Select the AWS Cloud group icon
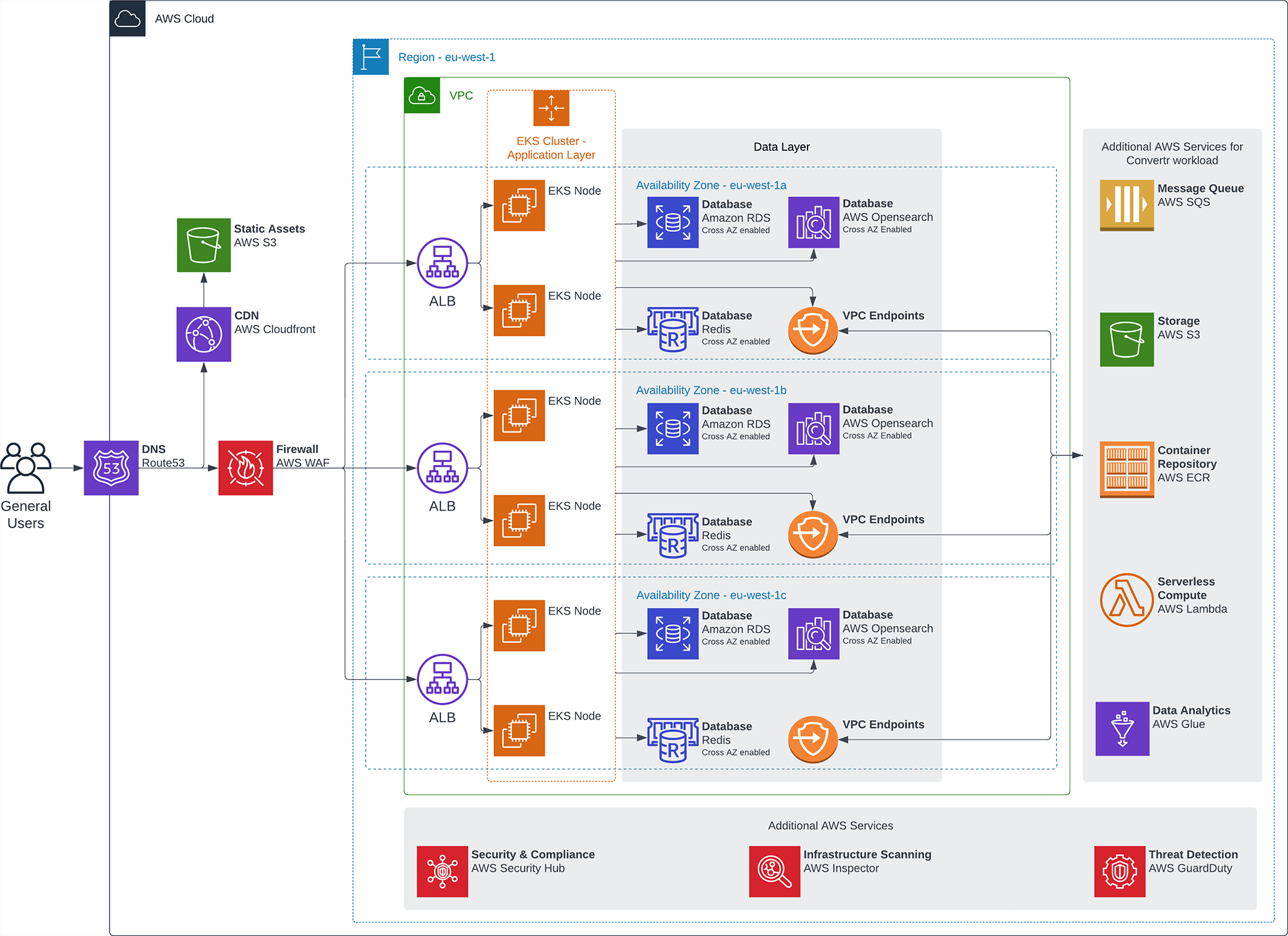Viewport: 1288px width, 936px height. point(128,19)
